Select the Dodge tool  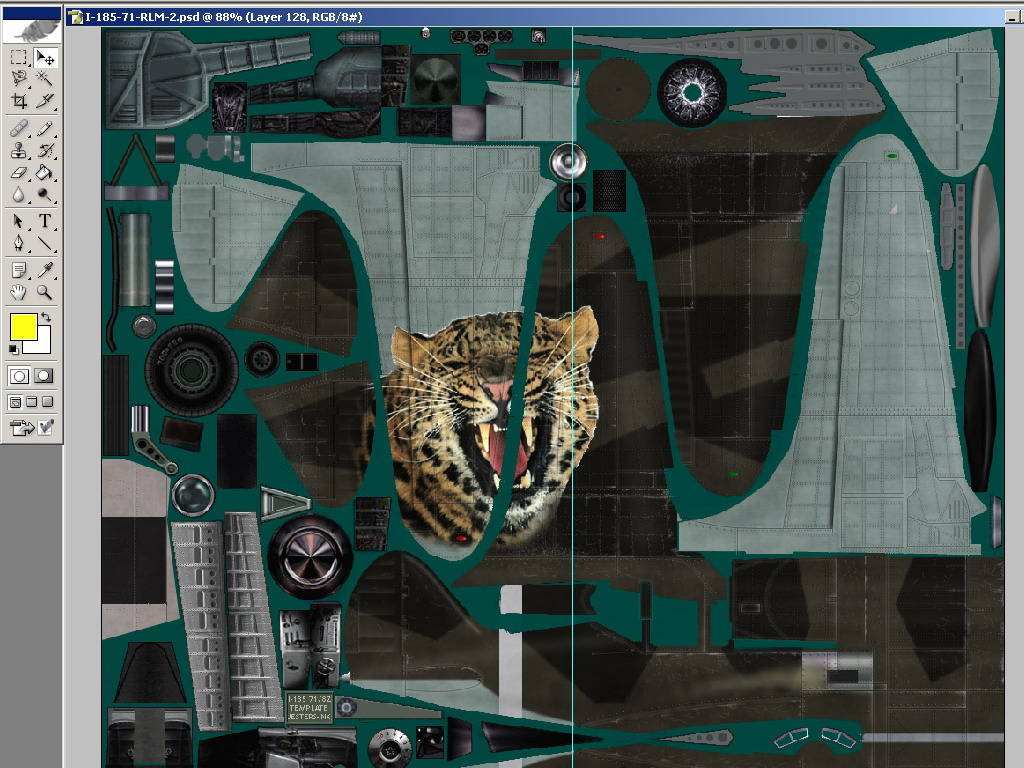[x=44, y=194]
